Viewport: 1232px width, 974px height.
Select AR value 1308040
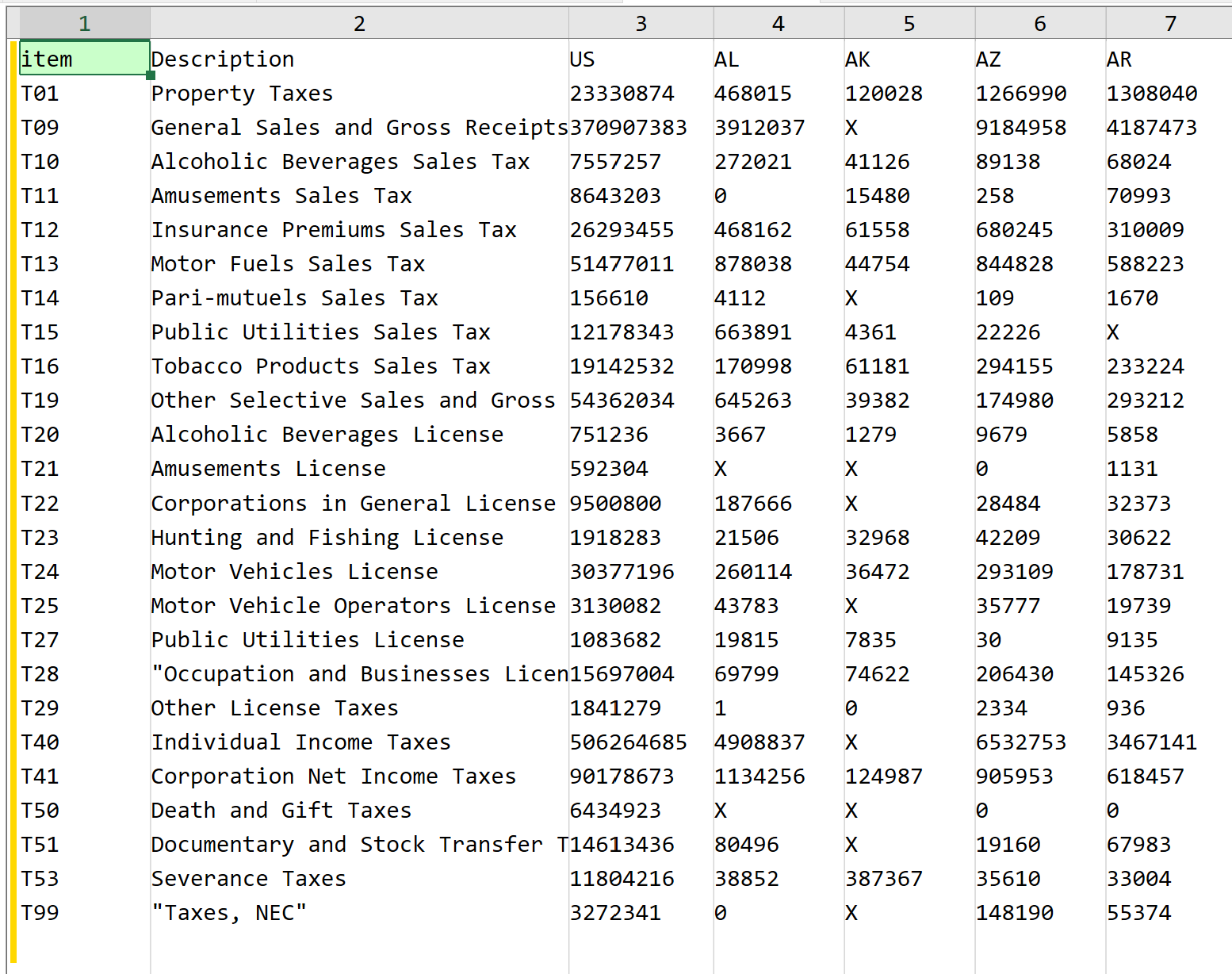click(x=1169, y=93)
